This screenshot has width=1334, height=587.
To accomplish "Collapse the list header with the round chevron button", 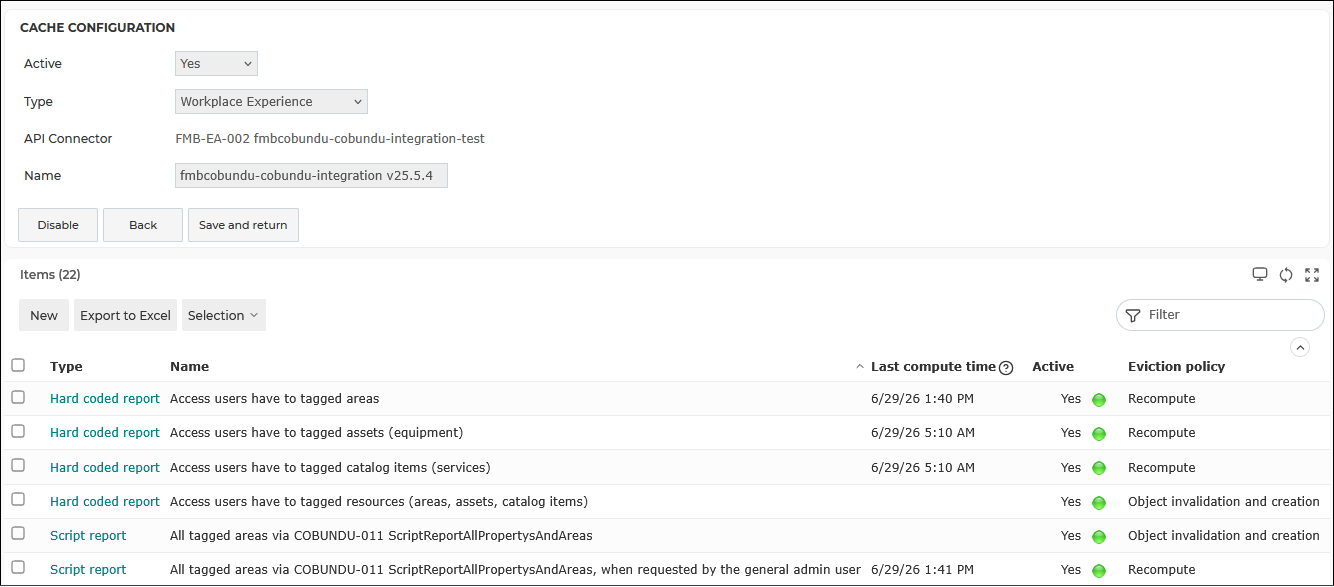I will (1300, 347).
